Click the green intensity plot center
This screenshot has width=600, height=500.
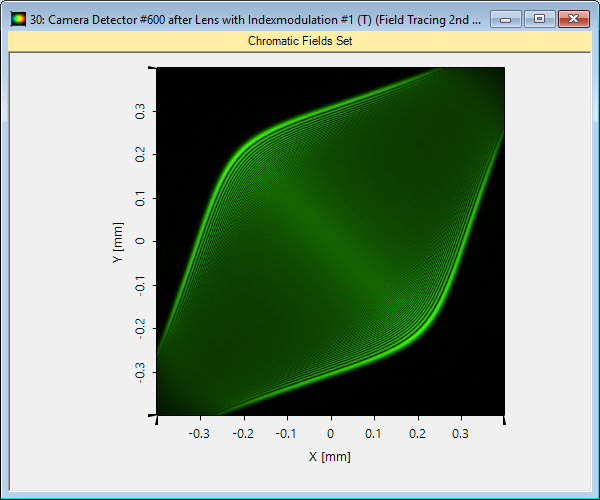[x=331, y=241]
